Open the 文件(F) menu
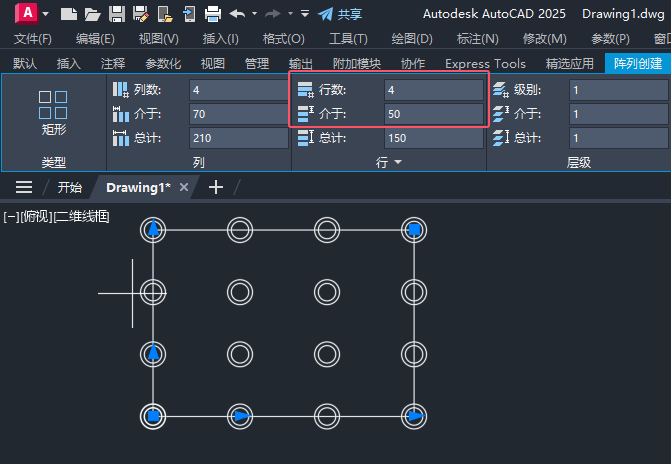The height and width of the screenshot is (464, 671). click(33, 39)
